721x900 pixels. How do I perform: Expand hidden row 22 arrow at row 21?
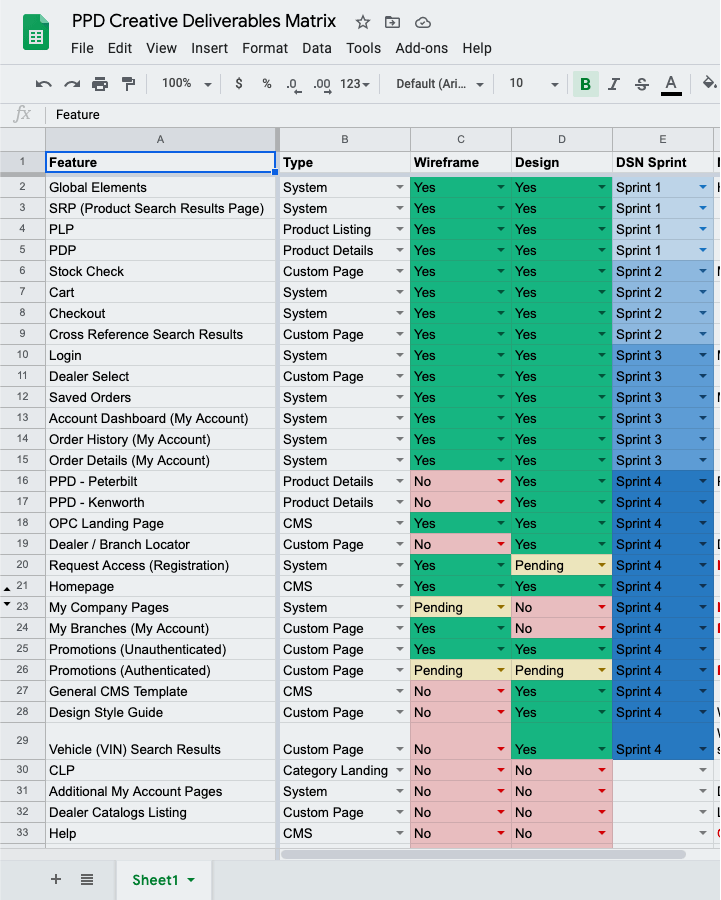[x=7, y=589]
